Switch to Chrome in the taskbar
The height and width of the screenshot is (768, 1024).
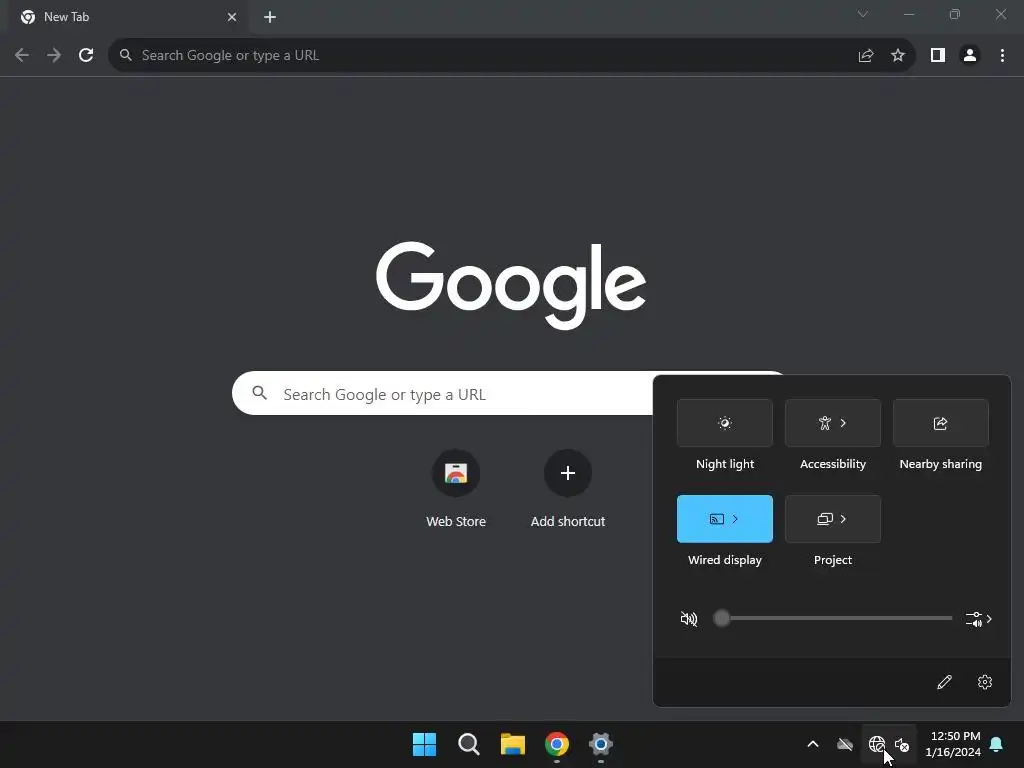[556, 744]
